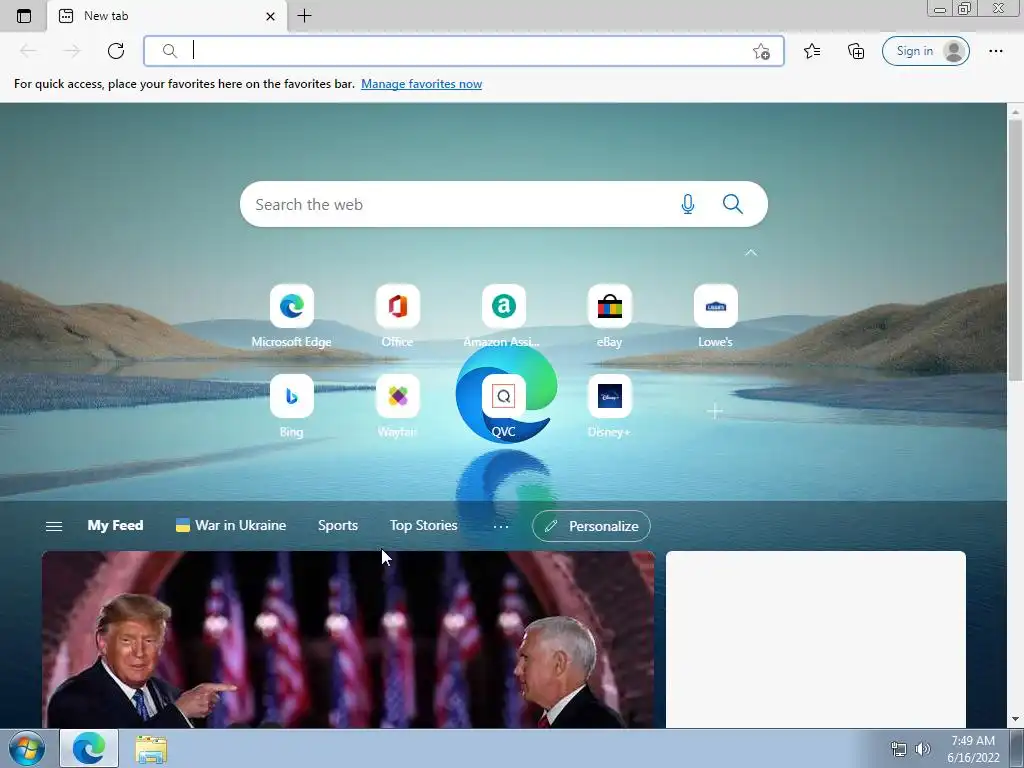This screenshot has width=1024, height=768.
Task: Add a new quick link site
Action: tap(715, 411)
